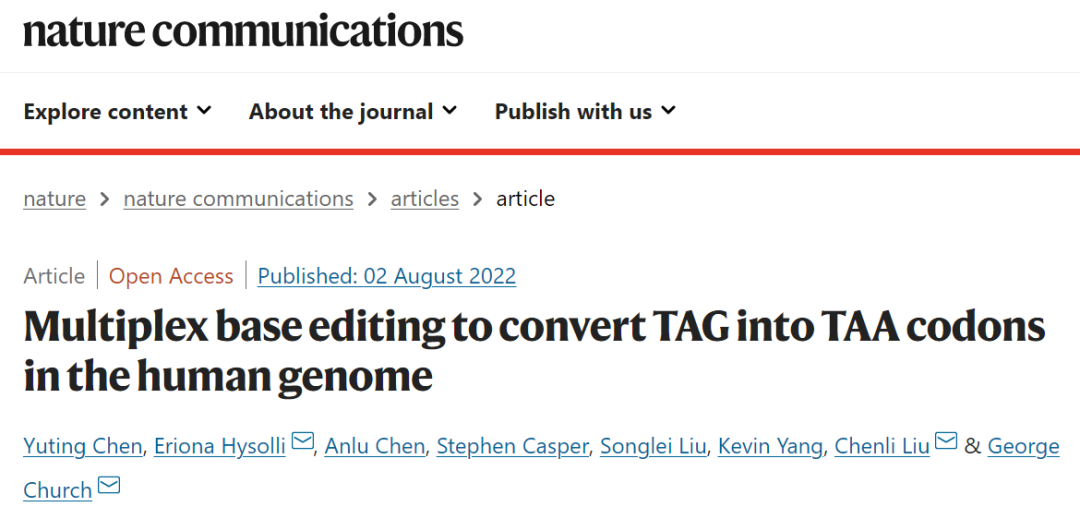This screenshot has width=1080, height=519.
Task: Click envelope icon after George Church
Action: tap(108, 488)
